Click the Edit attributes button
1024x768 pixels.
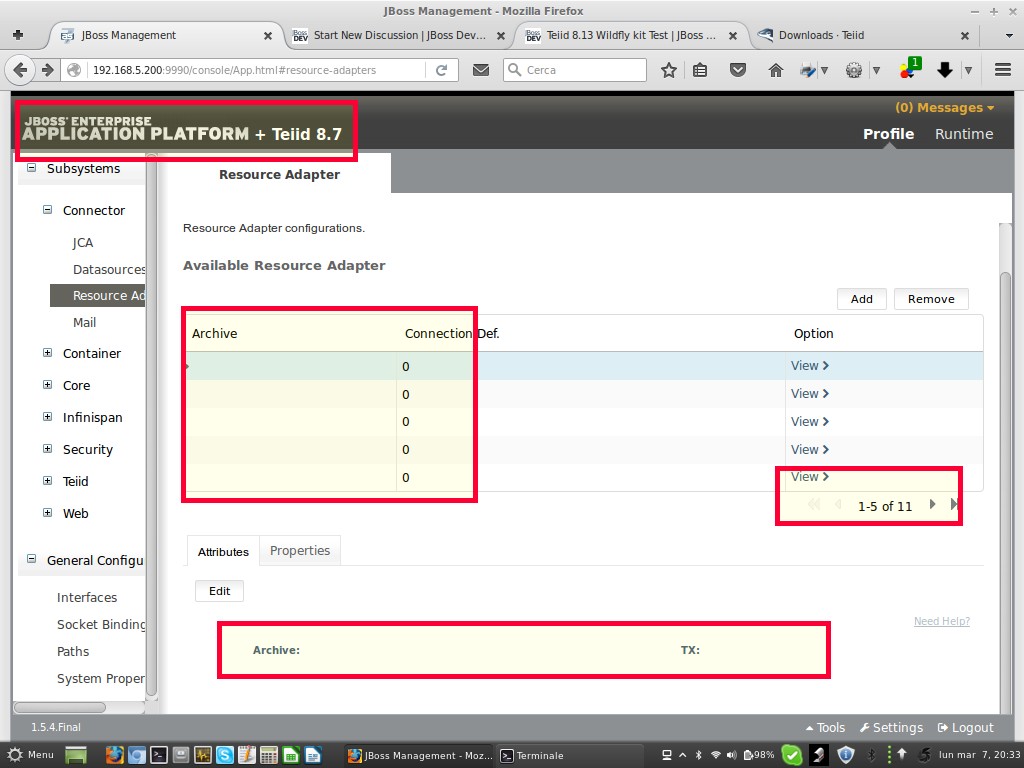(219, 591)
